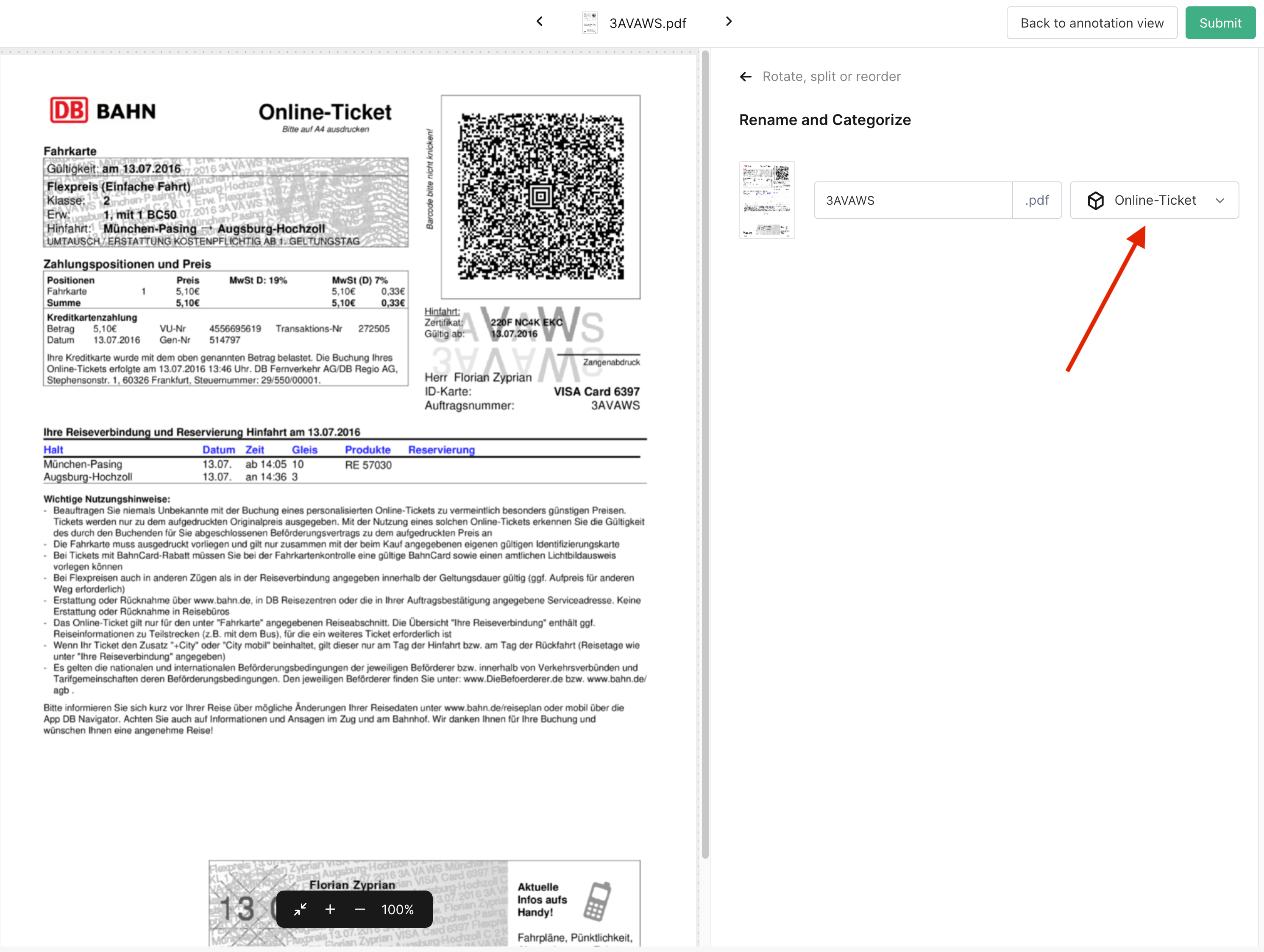Click München-Pasing → Augsburg-Hochzoll route text
The height and width of the screenshot is (952, 1264).
coord(214,228)
